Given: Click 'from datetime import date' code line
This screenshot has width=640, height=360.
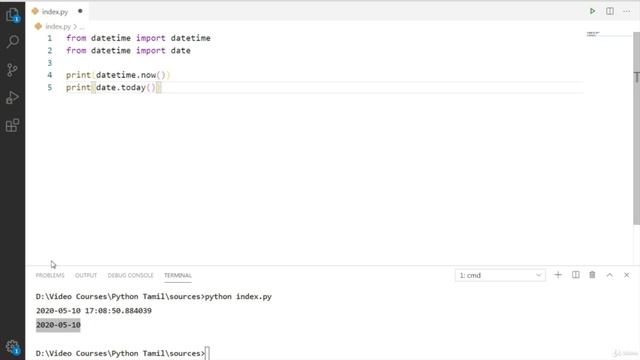Looking at the screenshot, I should click(128, 51).
